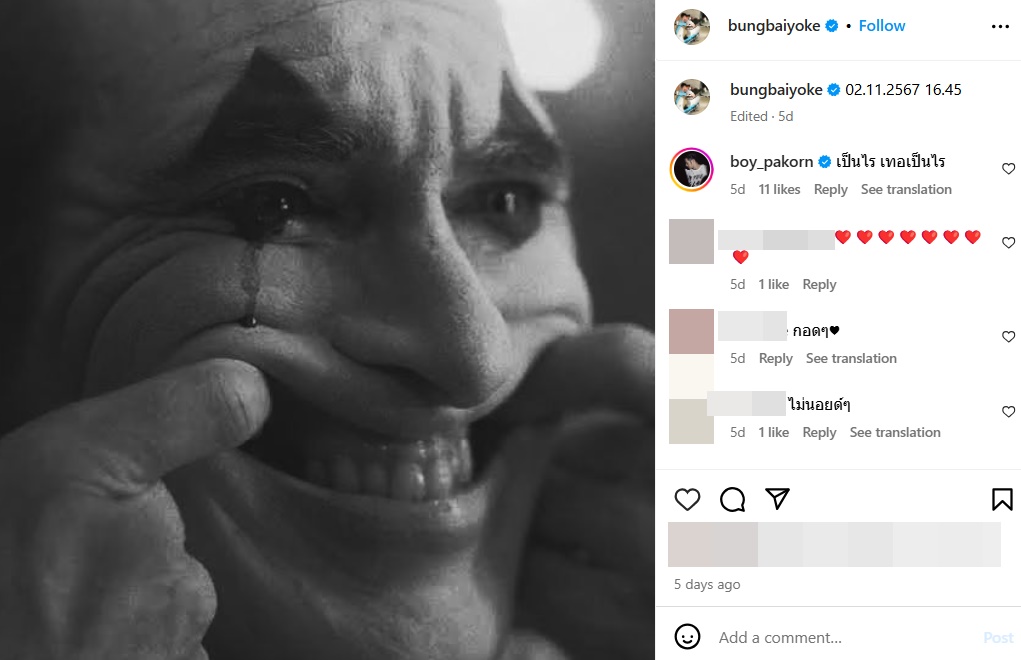The width and height of the screenshot is (1021, 660).
Task: Like the ไม่นอยด์ๆ comment
Action: point(1008,412)
